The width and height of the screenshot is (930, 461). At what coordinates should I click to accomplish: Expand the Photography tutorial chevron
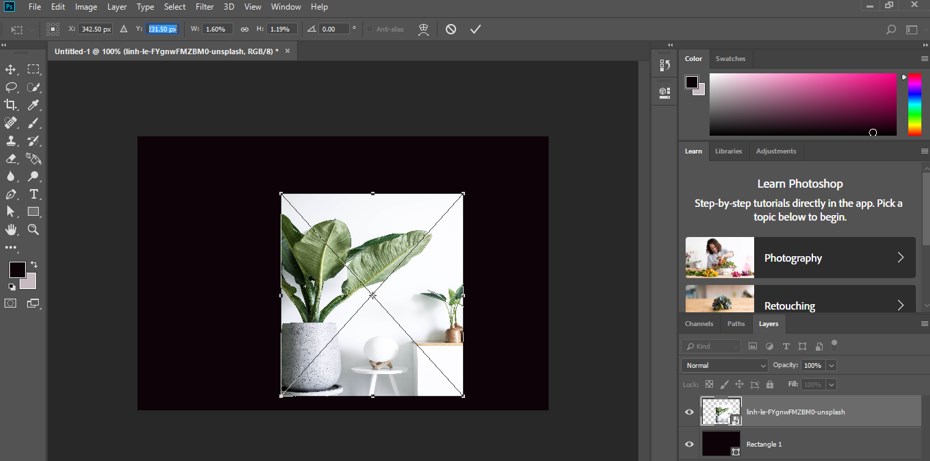pos(900,257)
